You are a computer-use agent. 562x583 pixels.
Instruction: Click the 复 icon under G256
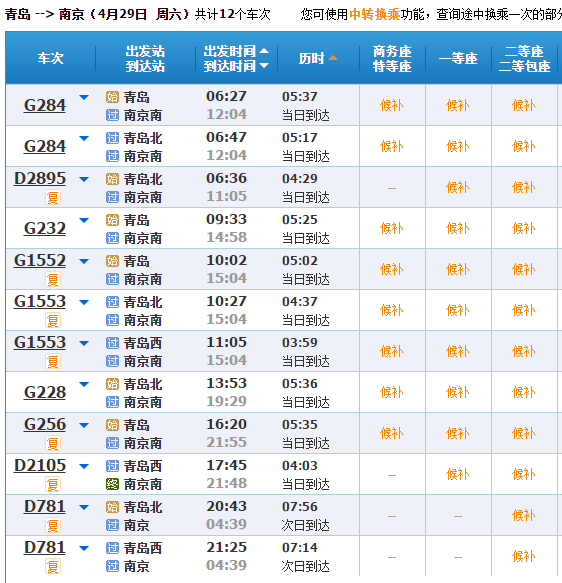tap(52, 444)
